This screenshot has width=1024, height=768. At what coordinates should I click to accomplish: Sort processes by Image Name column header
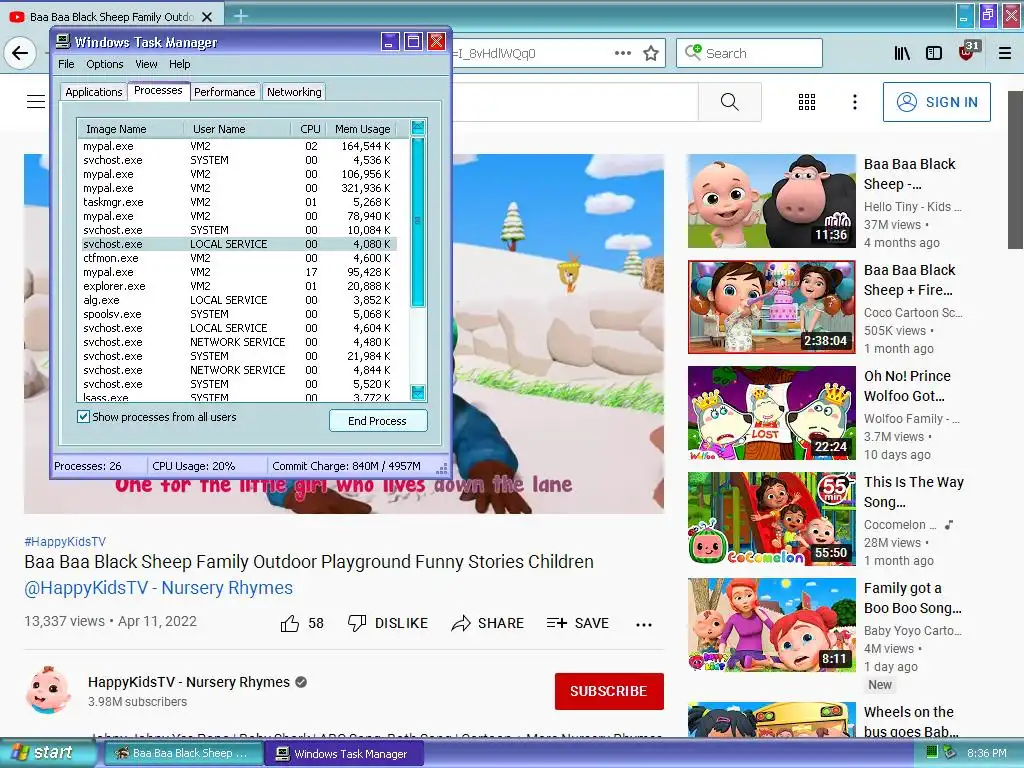click(130, 129)
